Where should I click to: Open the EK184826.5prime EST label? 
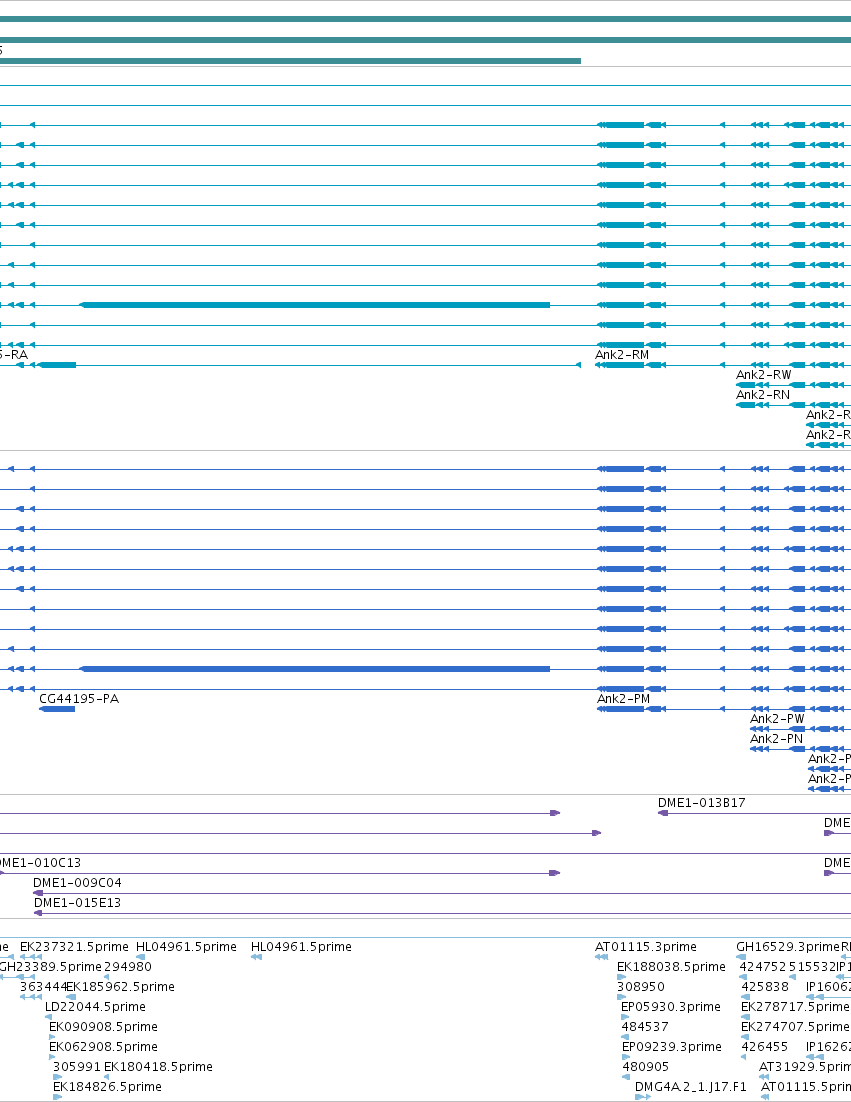coord(108,1087)
